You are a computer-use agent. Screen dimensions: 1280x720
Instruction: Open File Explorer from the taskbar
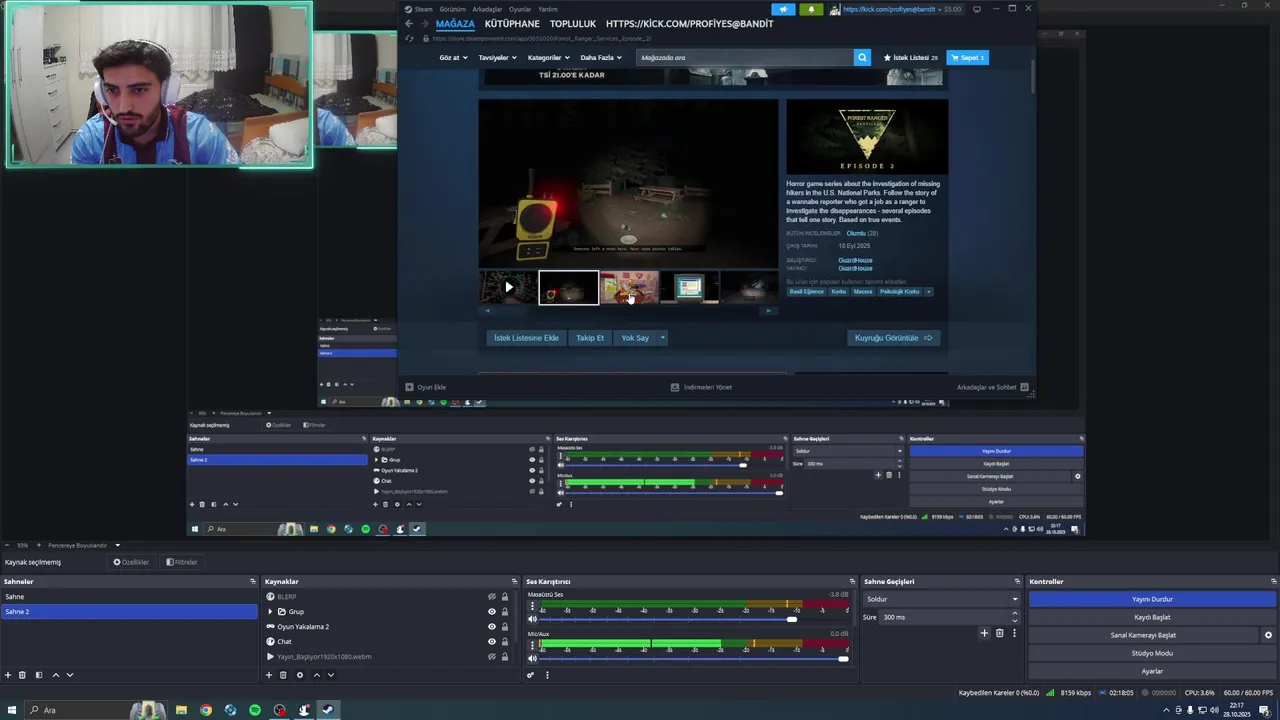181,710
